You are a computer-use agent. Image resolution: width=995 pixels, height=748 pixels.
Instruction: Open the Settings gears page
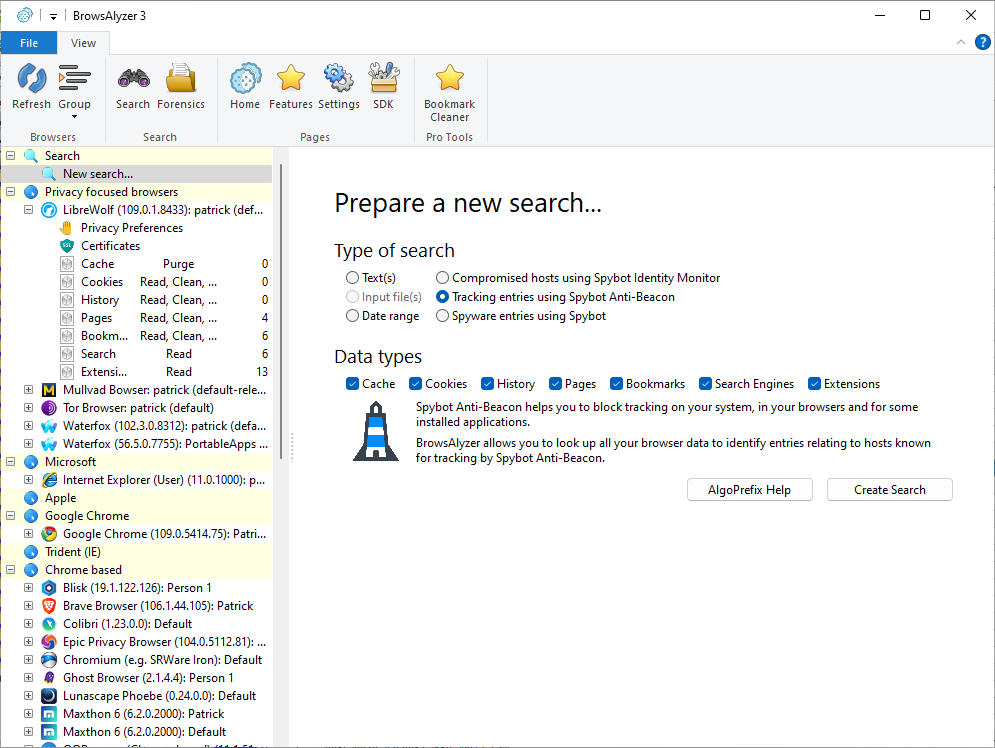pos(338,86)
